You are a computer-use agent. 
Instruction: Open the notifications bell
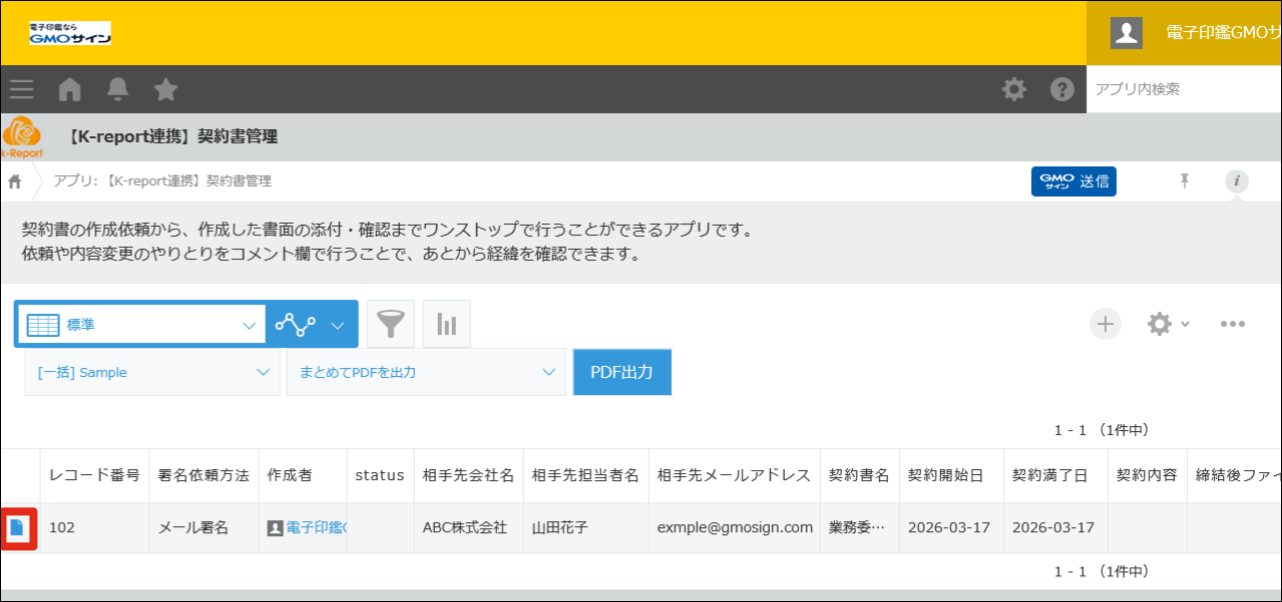click(x=118, y=90)
